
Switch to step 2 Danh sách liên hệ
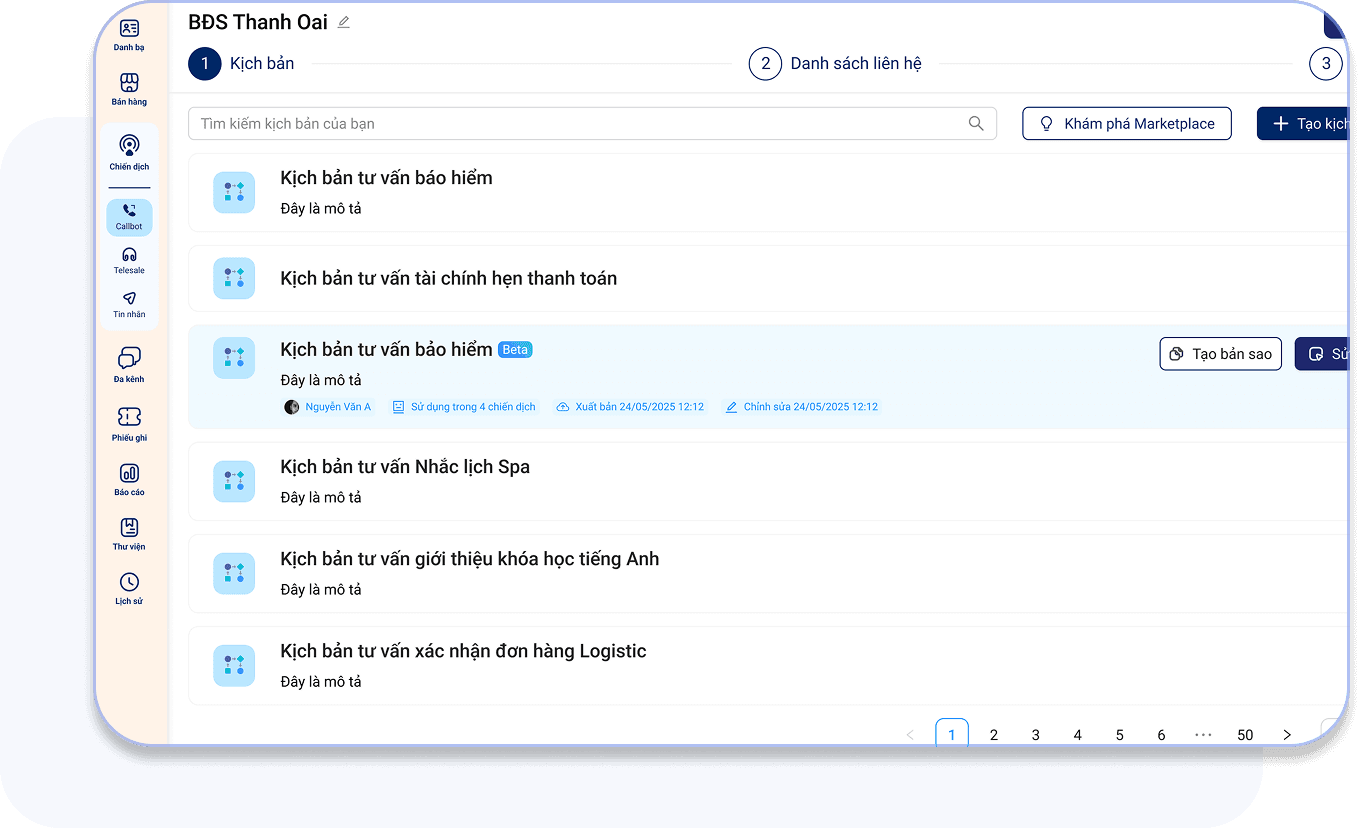[x=855, y=63]
